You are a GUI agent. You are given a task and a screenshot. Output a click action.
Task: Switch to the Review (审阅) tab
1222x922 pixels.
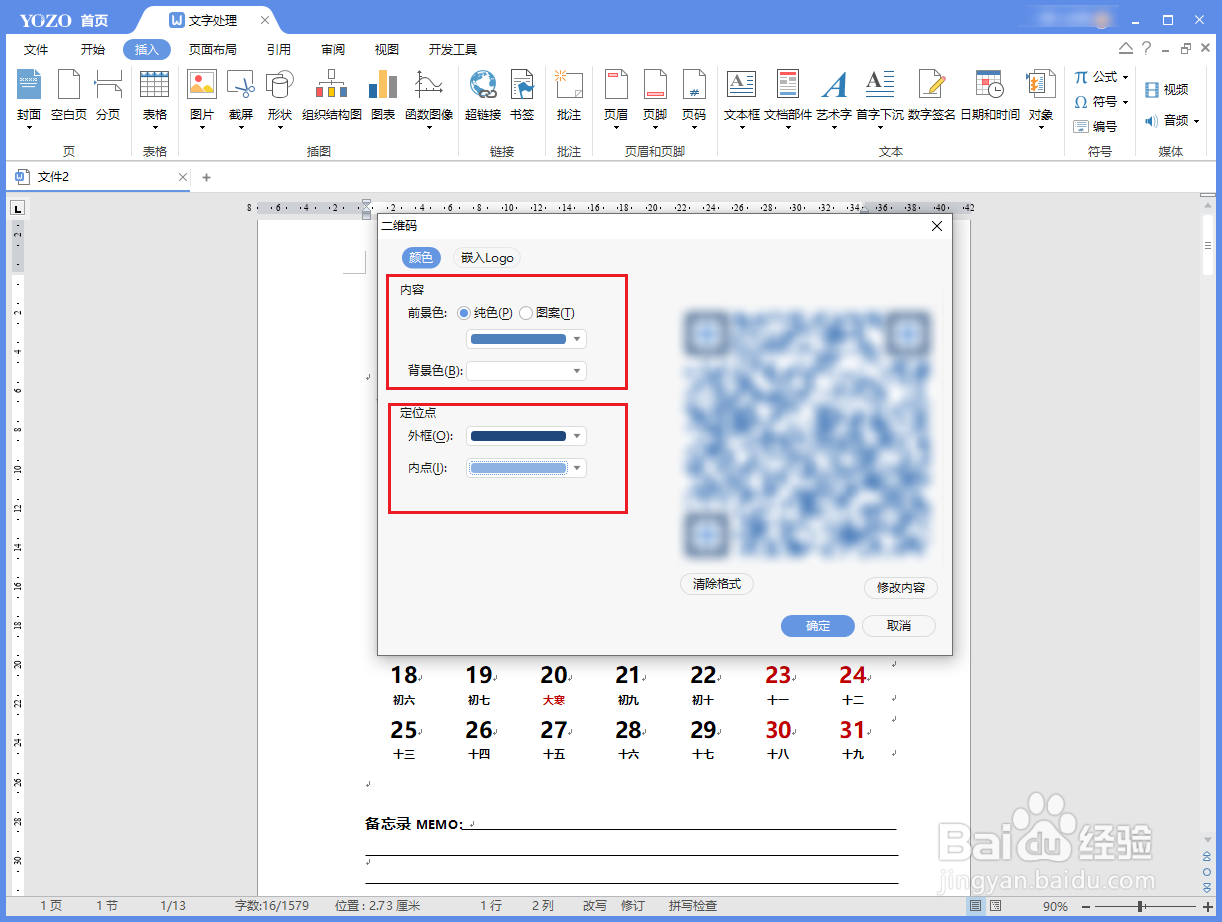pos(333,49)
